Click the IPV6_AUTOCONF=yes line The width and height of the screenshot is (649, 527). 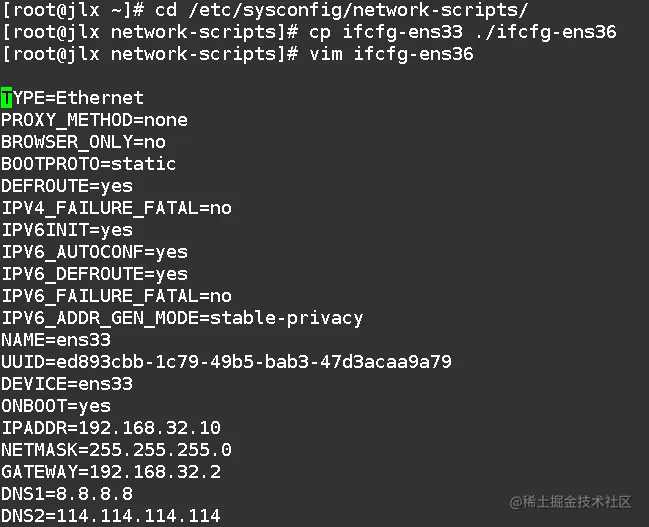[94, 252]
